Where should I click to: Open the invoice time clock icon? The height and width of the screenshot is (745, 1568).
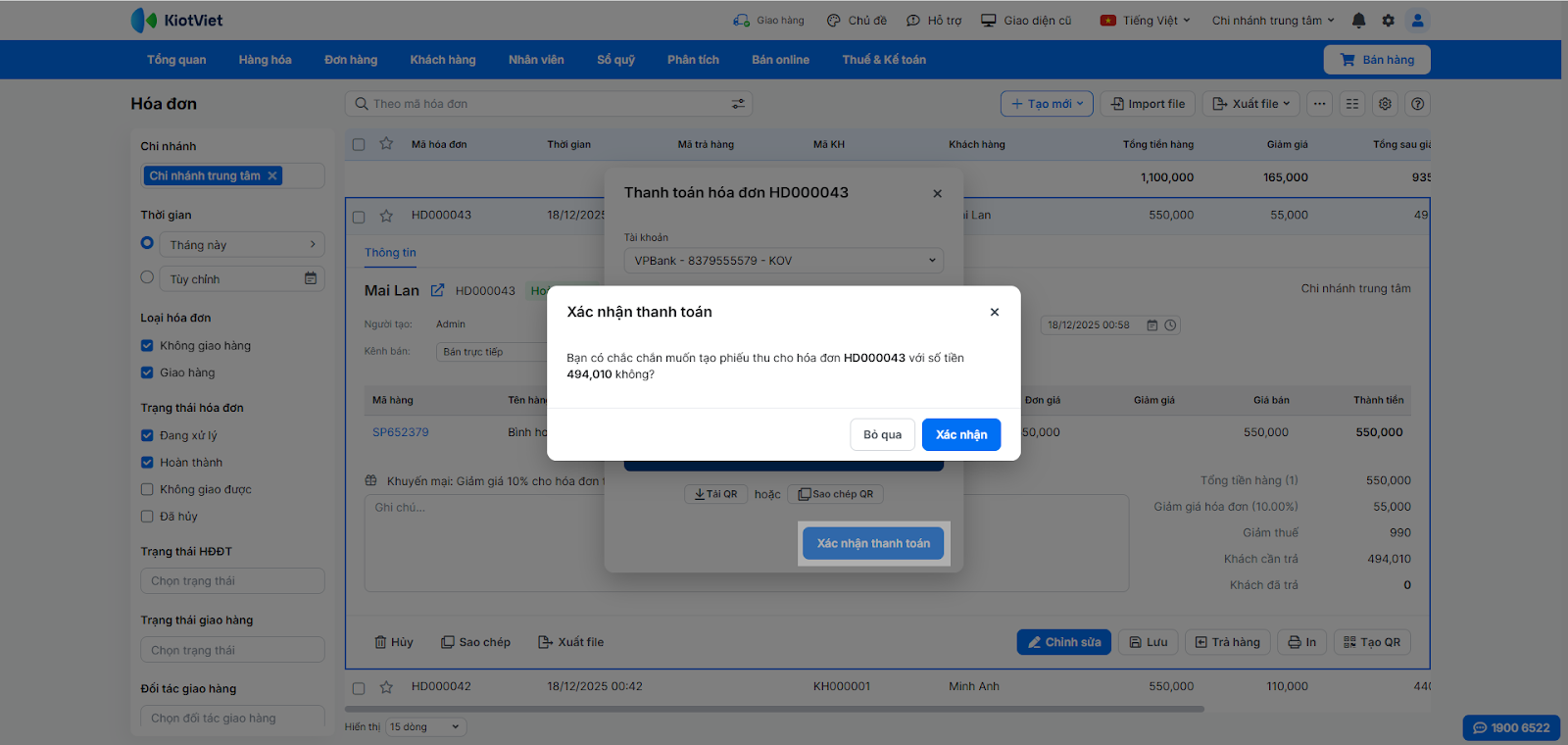pyautogui.click(x=1170, y=325)
